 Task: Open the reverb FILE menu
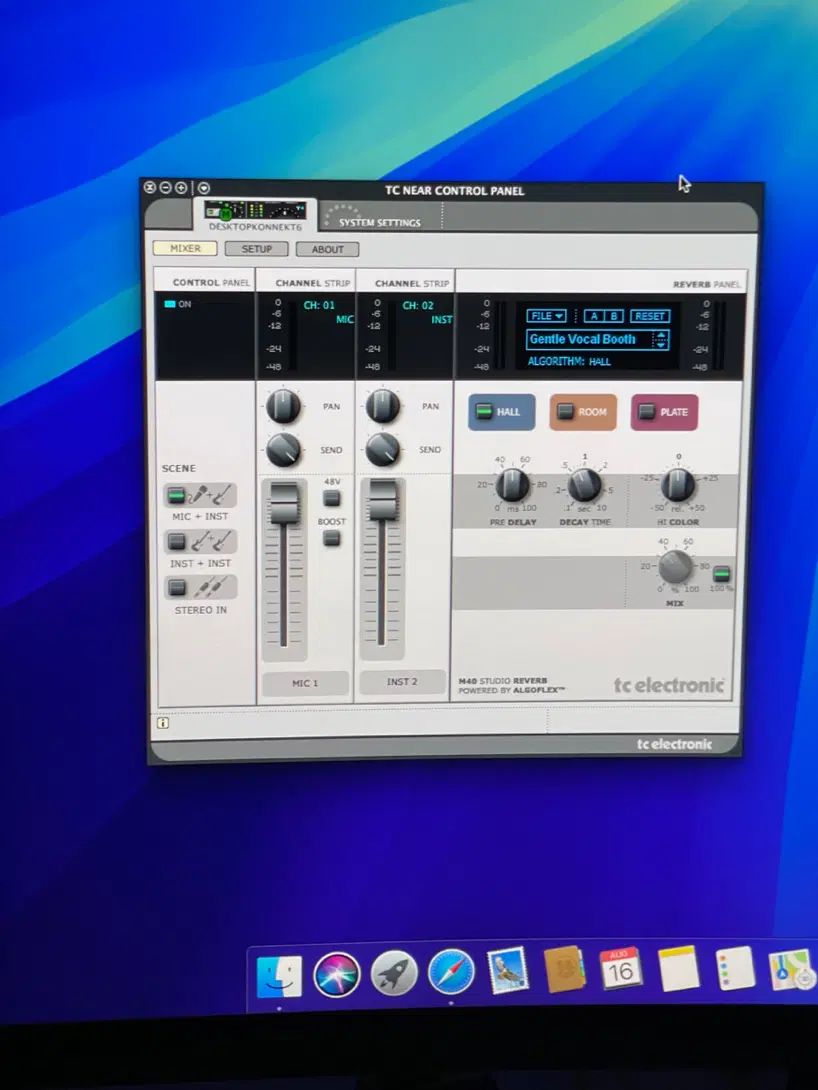(546, 316)
